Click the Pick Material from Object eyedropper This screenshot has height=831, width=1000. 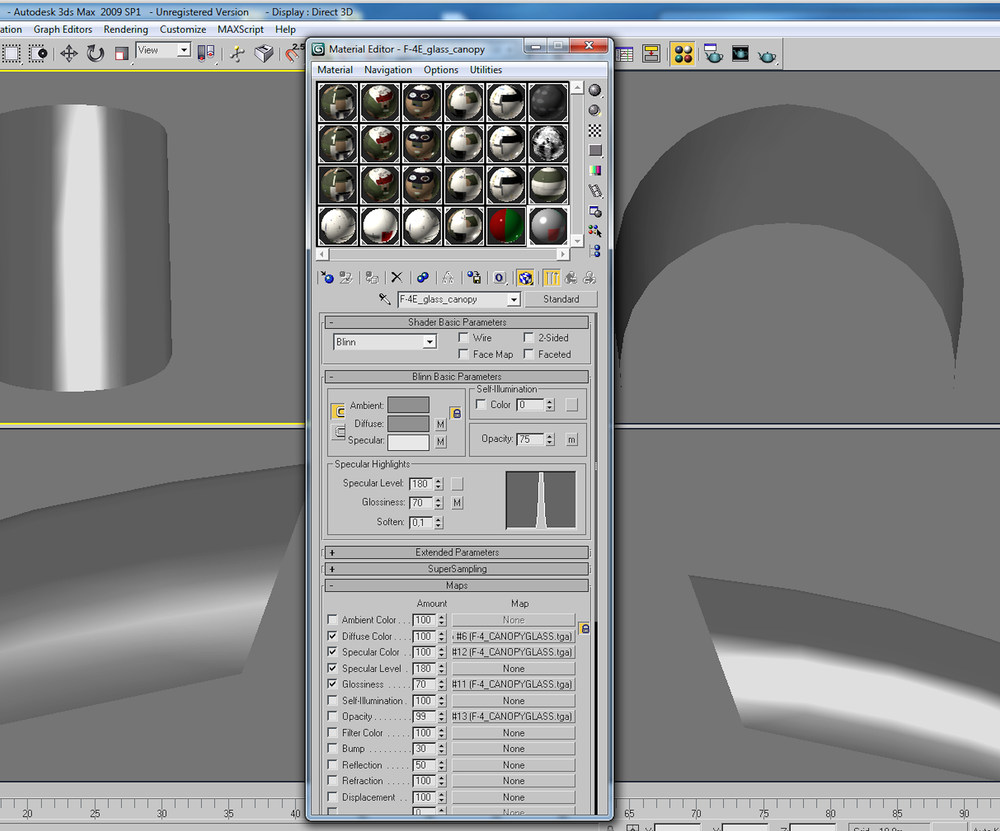click(x=385, y=299)
